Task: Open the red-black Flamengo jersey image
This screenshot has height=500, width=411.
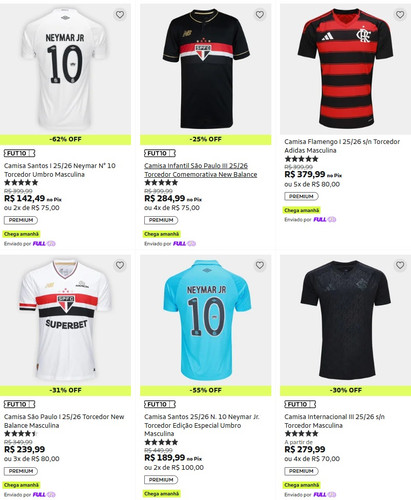Action: tap(345, 69)
